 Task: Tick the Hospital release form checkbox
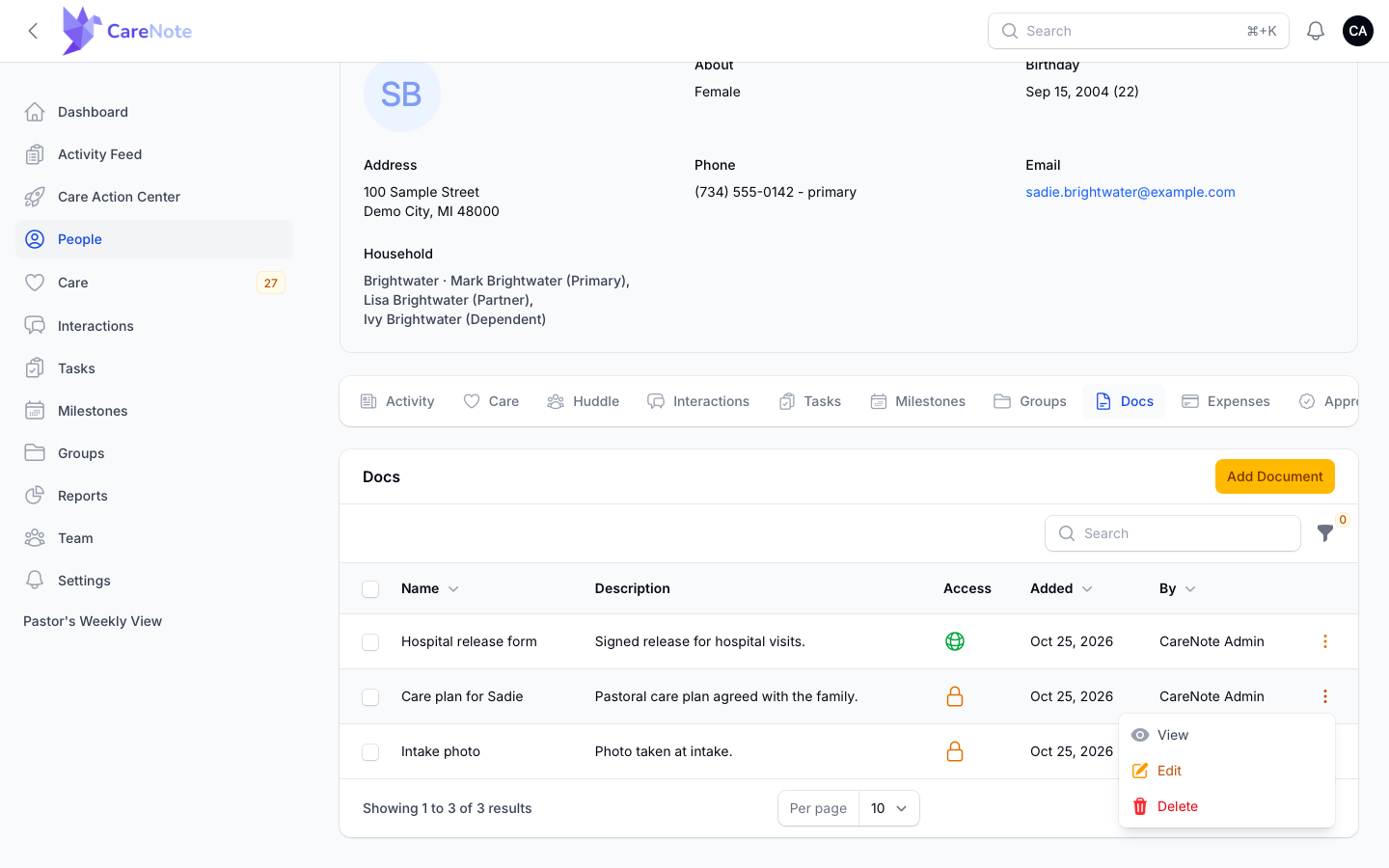[x=370, y=642]
